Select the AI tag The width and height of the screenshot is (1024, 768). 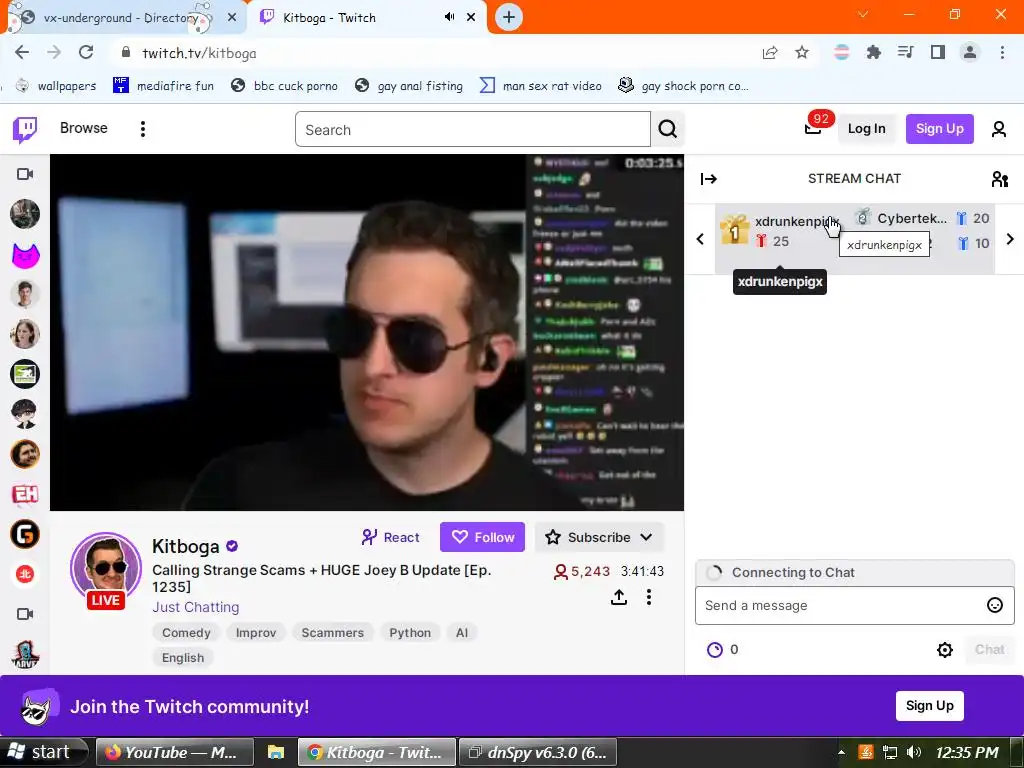coord(462,633)
